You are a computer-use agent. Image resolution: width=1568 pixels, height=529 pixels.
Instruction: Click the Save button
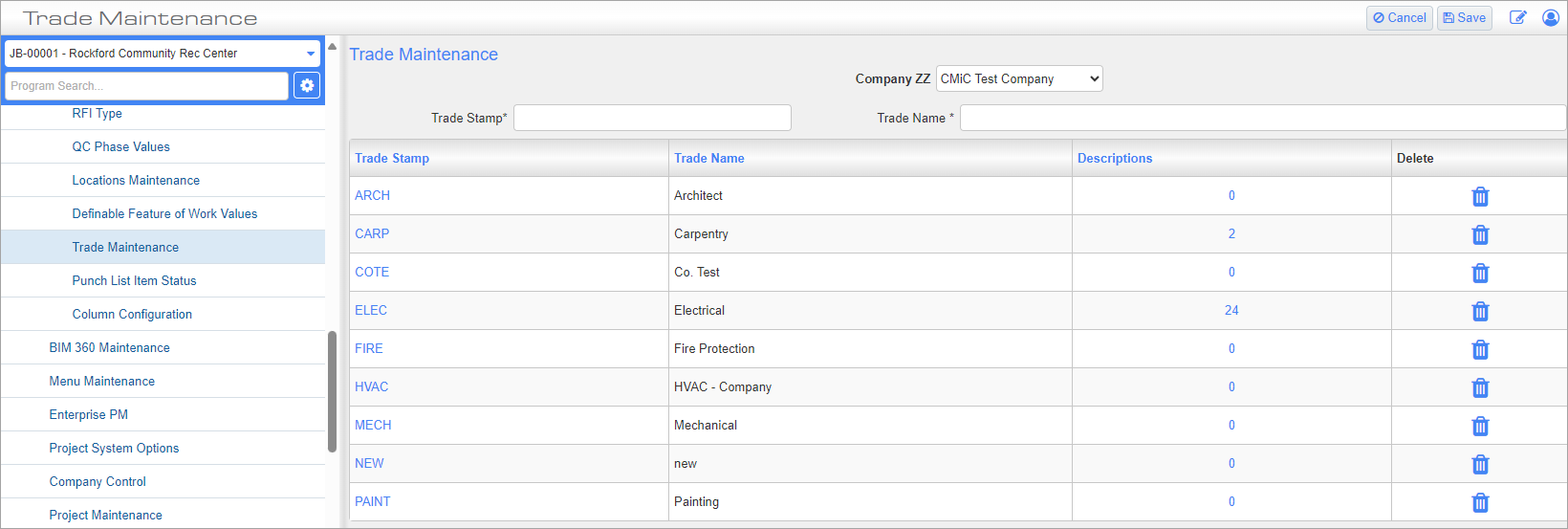(1465, 17)
